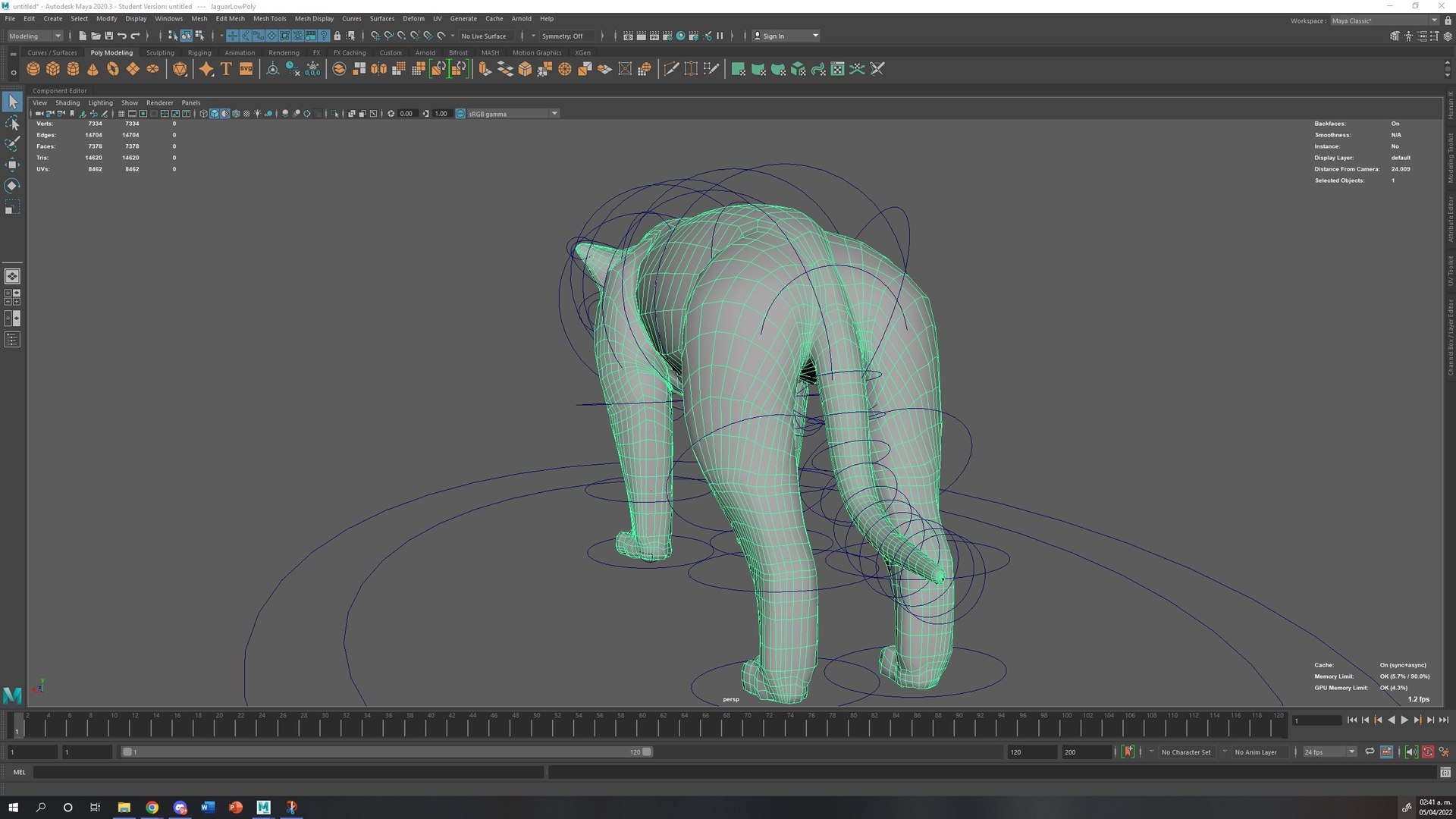Click the Windows Start button
Screen dimensions: 1456x819
pyautogui.click(x=13, y=807)
